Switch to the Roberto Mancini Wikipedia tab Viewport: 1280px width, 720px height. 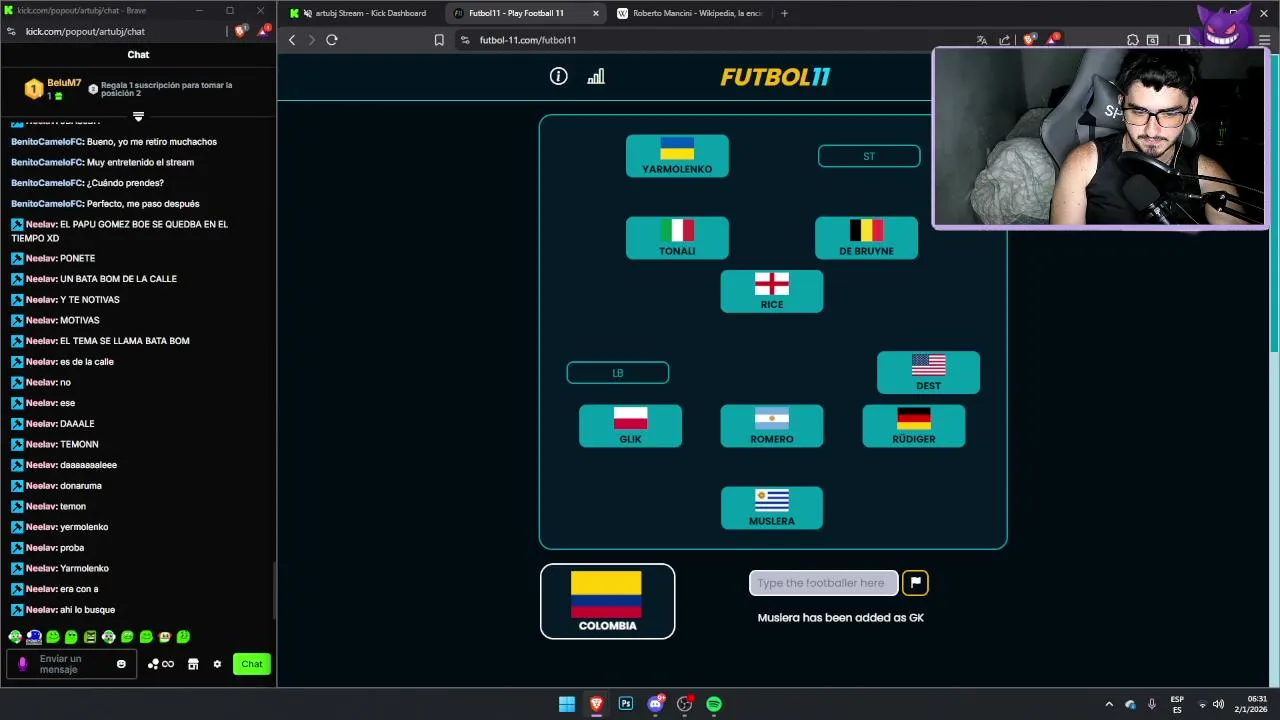pos(690,13)
